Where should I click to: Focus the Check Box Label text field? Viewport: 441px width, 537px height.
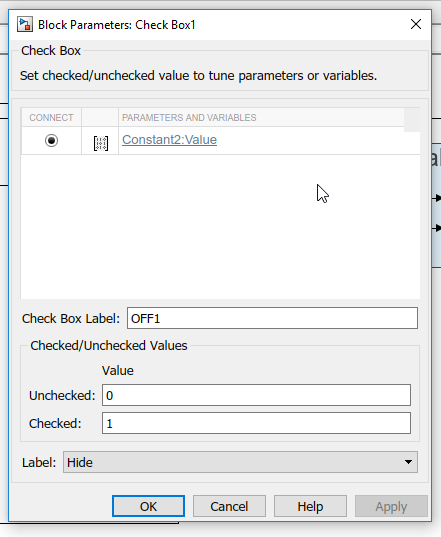pos(272,318)
